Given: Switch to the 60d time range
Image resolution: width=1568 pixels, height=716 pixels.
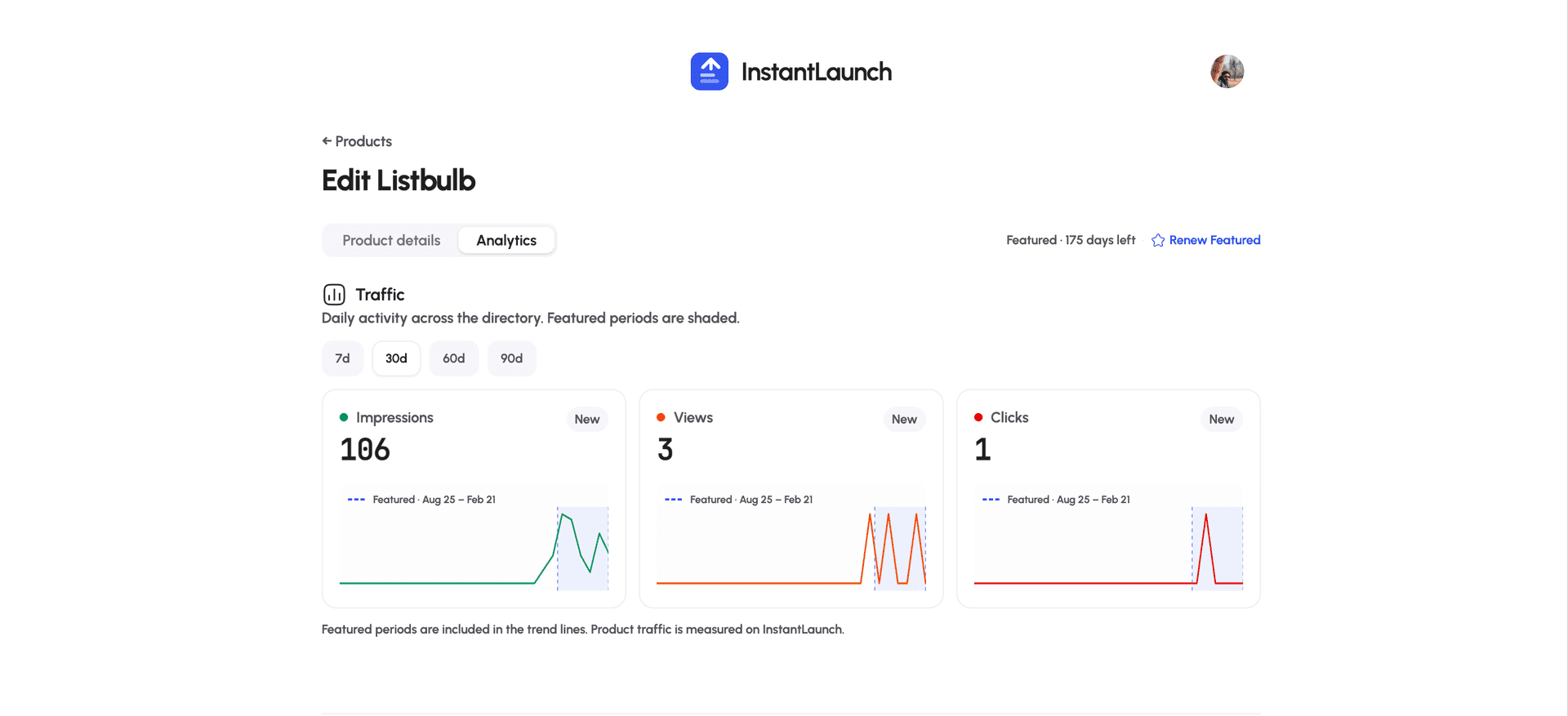Looking at the screenshot, I should pyautogui.click(x=454, y=358).
